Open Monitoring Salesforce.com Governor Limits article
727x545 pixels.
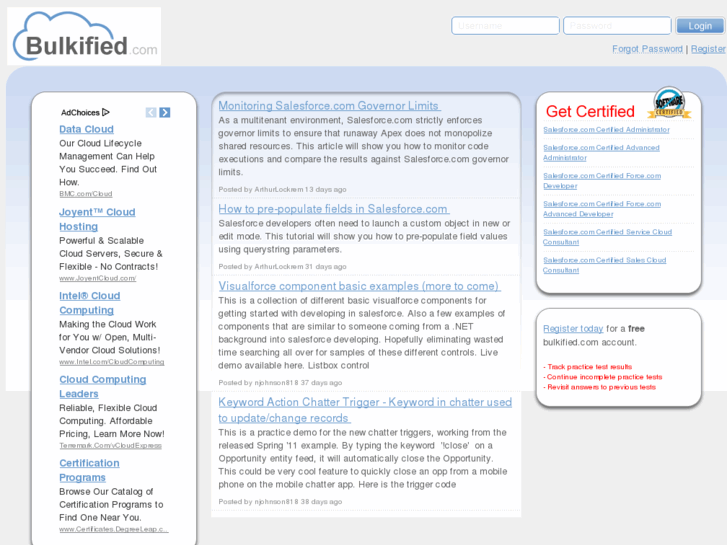(329, 105)
